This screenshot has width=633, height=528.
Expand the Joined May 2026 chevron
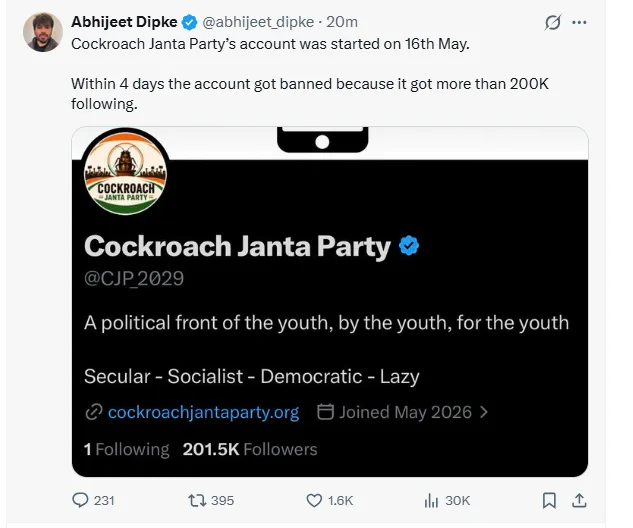[484, 412]
